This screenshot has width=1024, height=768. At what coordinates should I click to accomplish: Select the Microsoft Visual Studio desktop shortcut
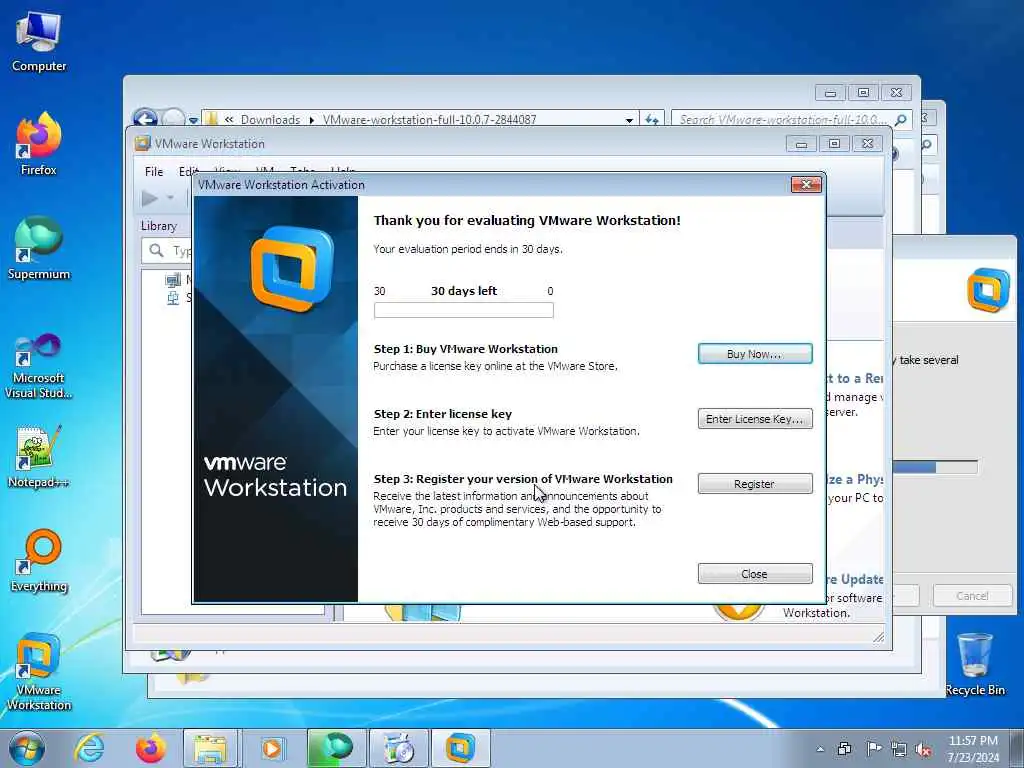pos(39,366)
